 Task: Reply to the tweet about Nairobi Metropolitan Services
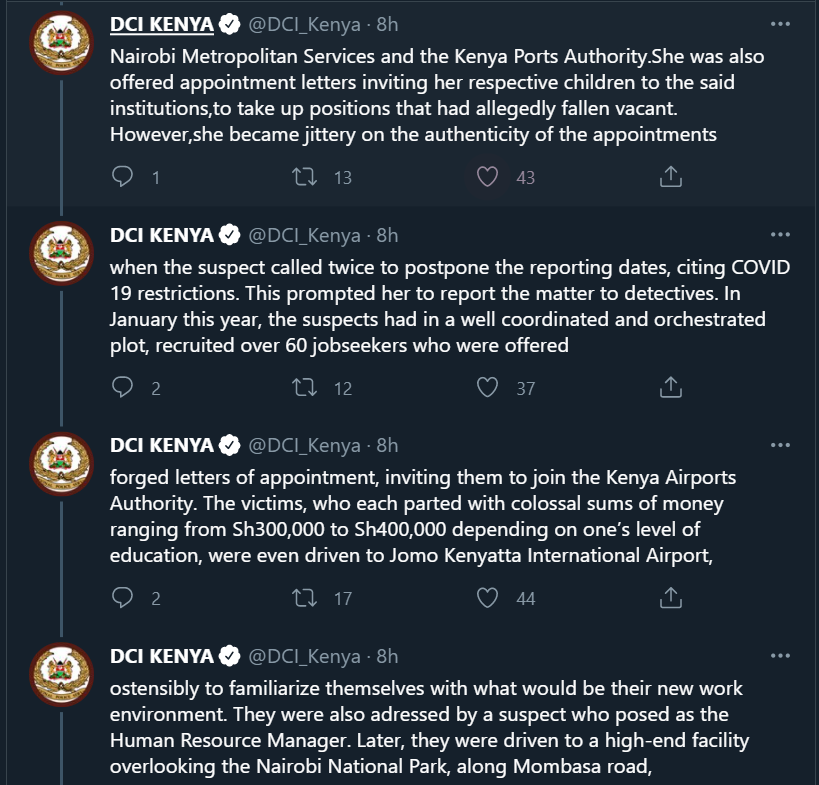(123, 177)
